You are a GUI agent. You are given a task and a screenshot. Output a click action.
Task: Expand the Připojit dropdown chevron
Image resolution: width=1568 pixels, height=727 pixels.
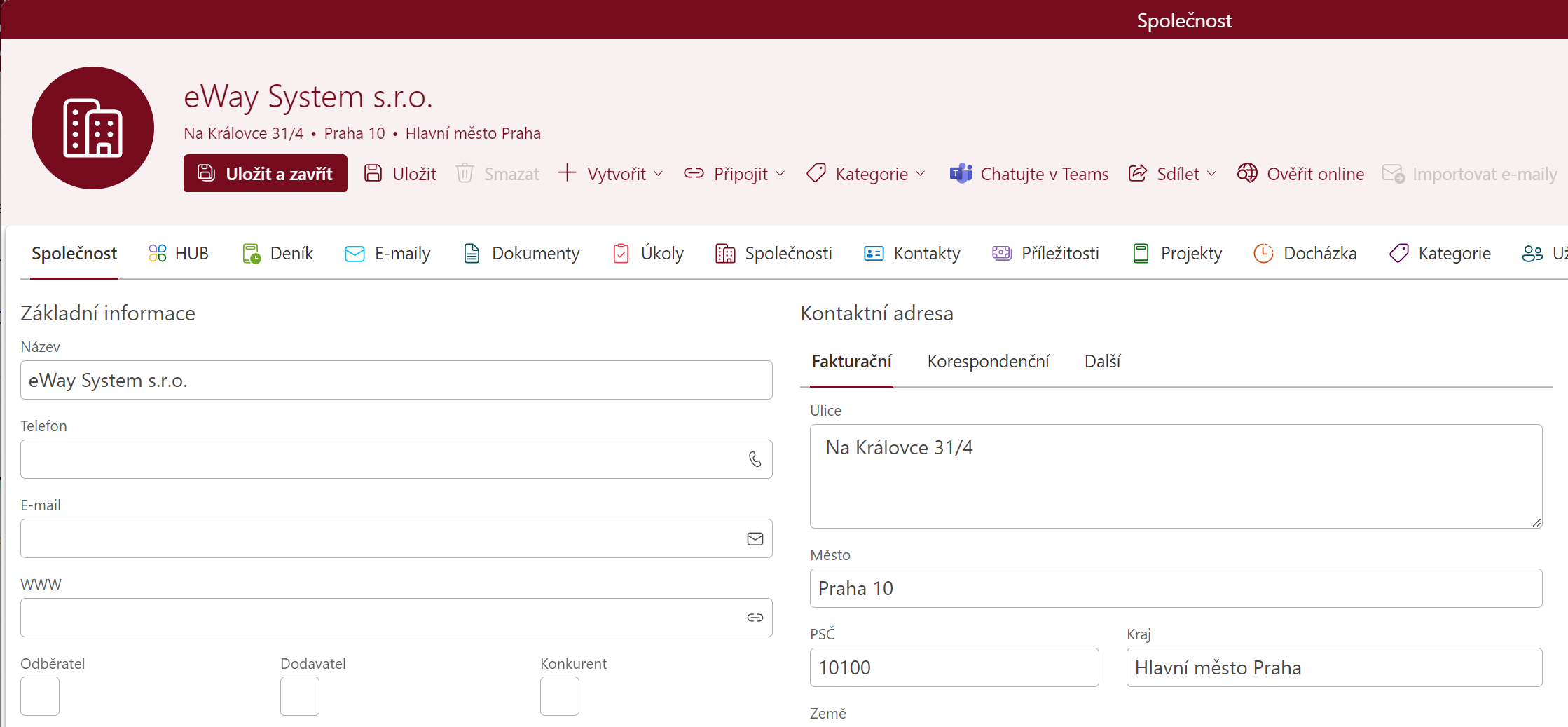pos(780,174)
